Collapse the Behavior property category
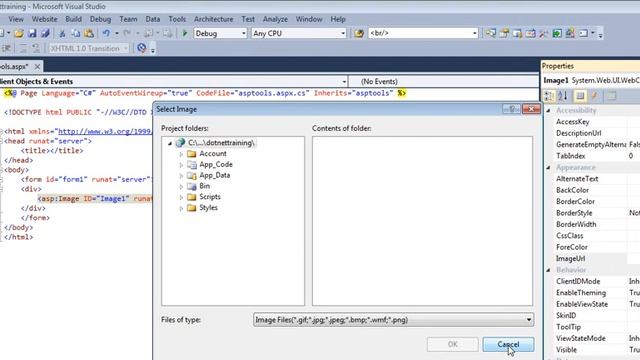 (548, 270)
